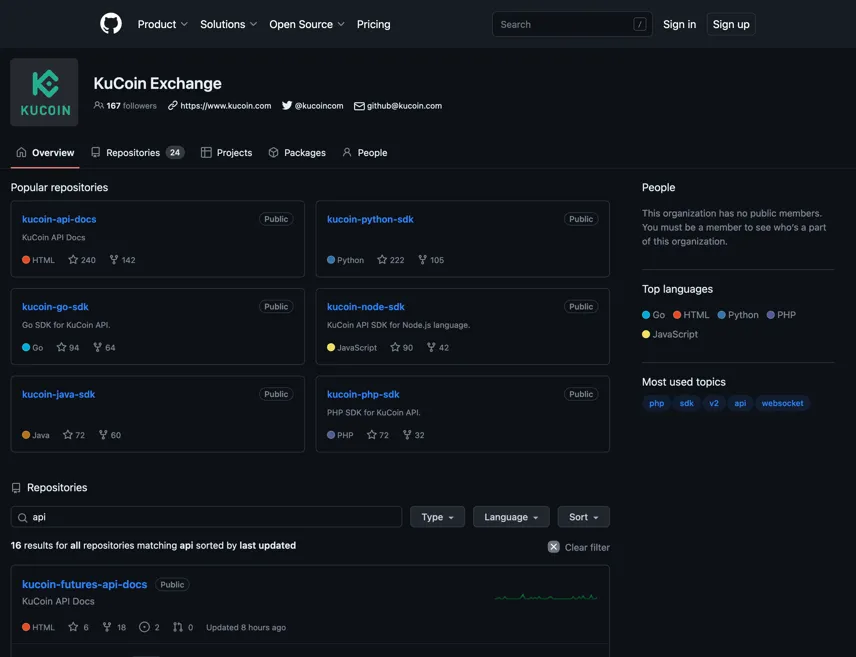Screen dimensions: 856x657
Task: Open the kucoin-php-sdk repository
Action: tap(363, 394)
